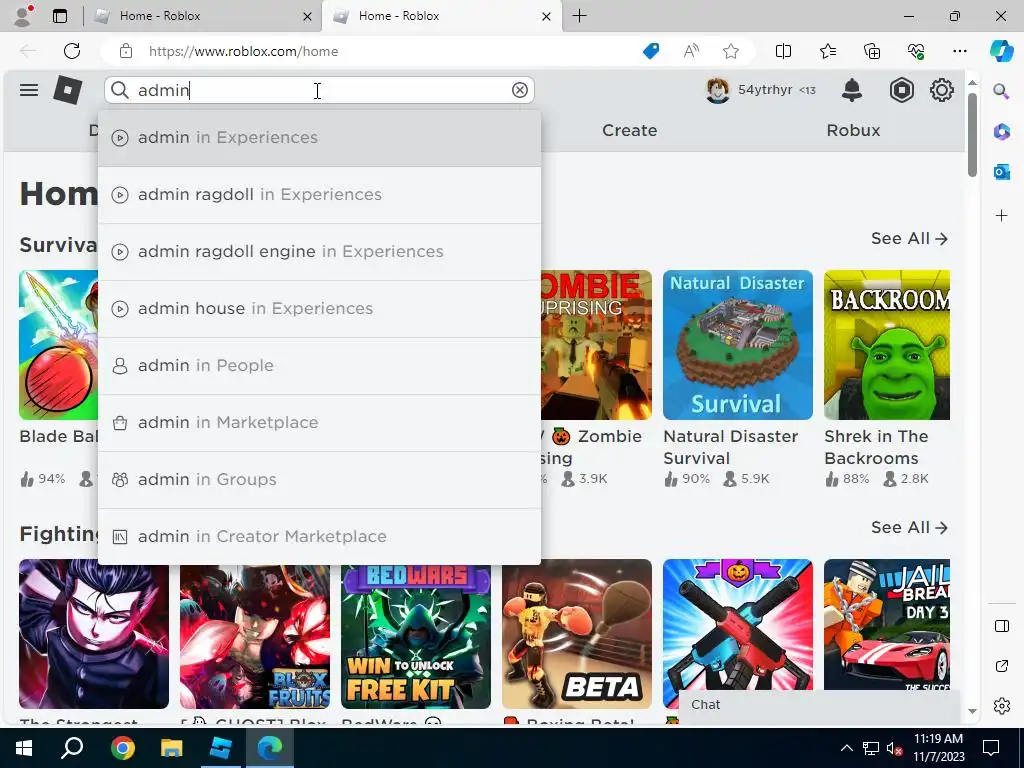This screenshot has height=768, width=1024.
Task: Add a new sidebar app
Action: (1001, 216)
